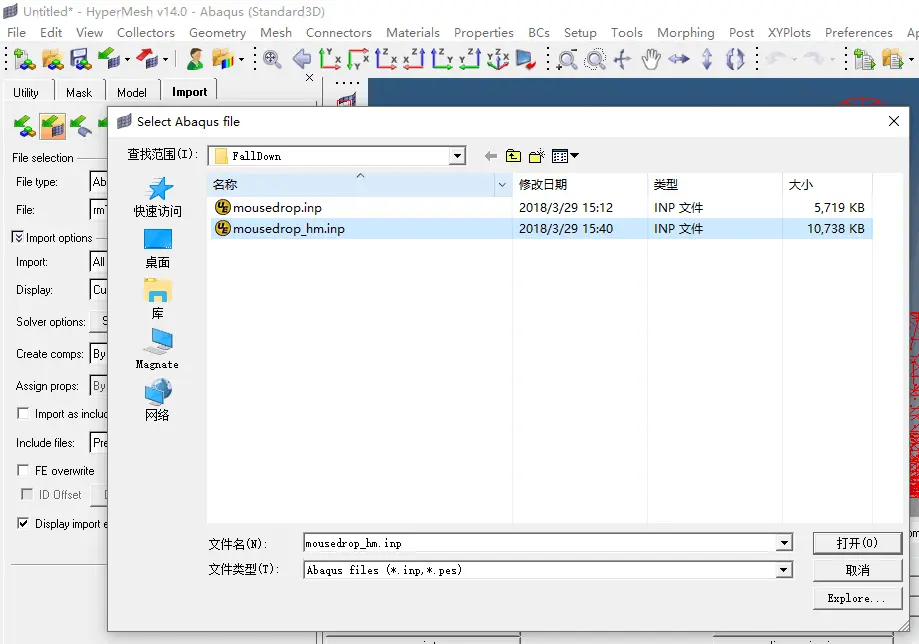Click the Previous View left arrow icon
Viewport: 919px width, 644px height.
301,59
